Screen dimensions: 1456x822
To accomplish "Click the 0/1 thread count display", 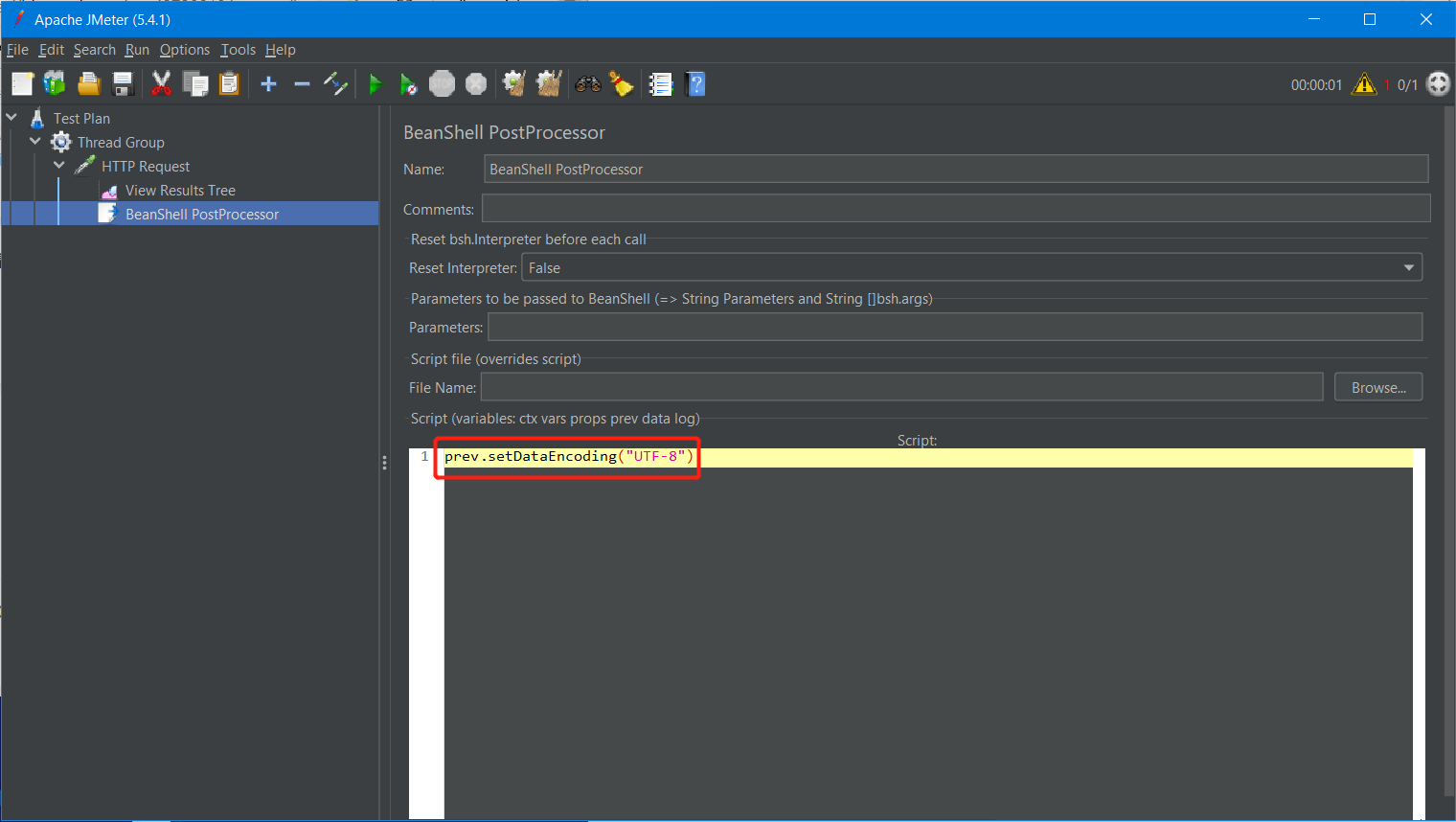I will (1407, 84).
